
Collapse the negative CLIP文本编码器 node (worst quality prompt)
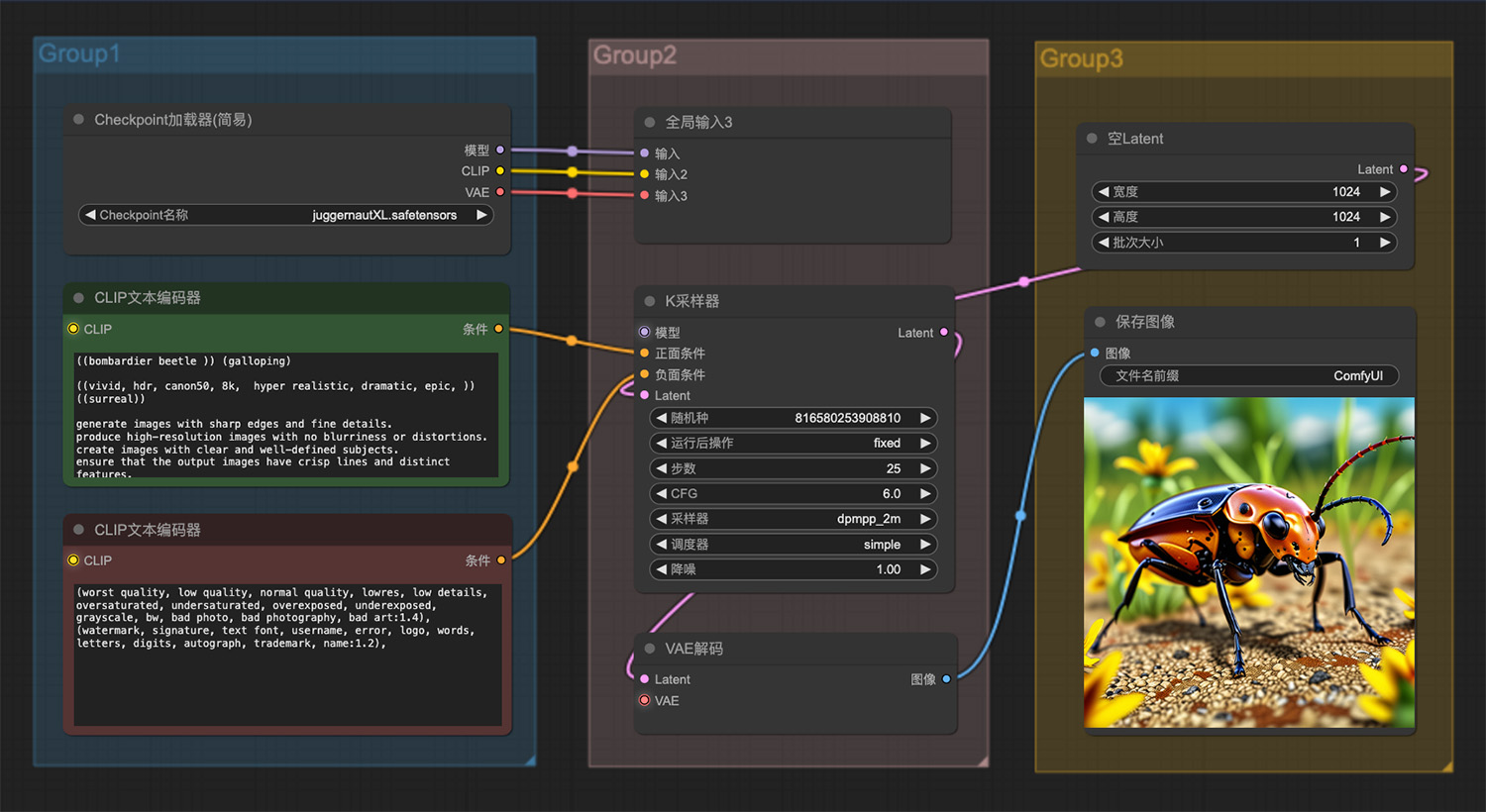[x=78, y=530]
